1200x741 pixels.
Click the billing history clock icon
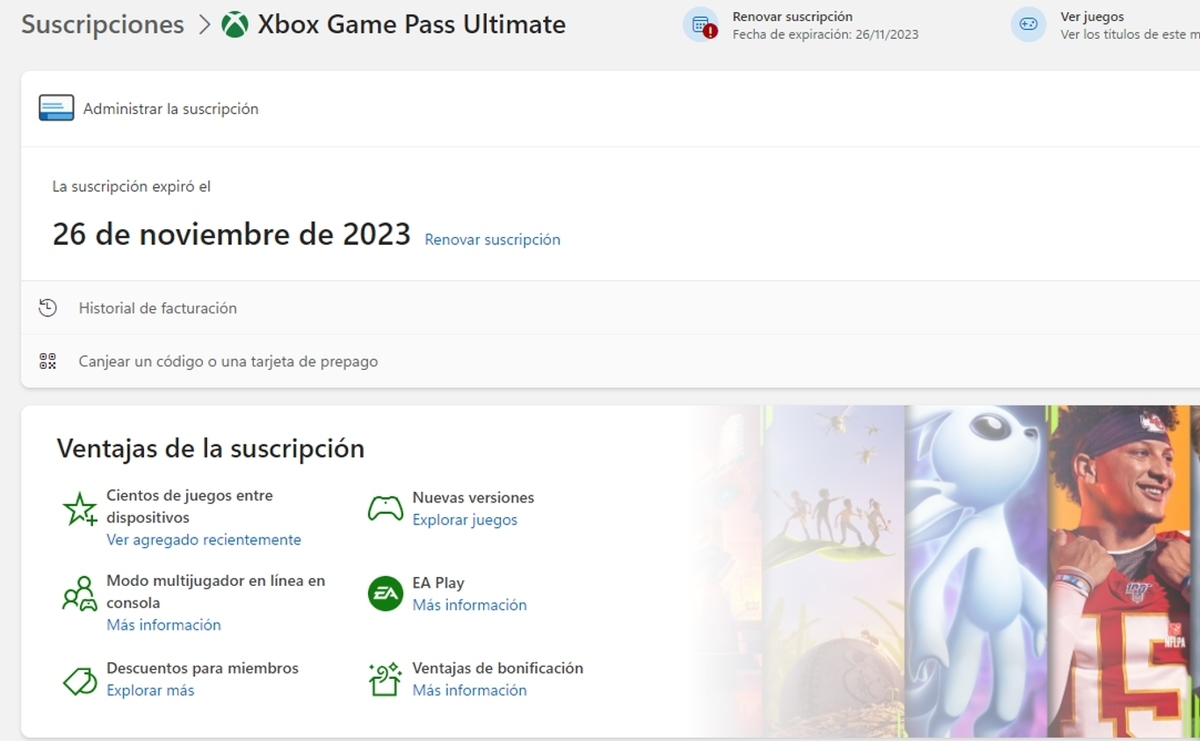tap(47, 308)
